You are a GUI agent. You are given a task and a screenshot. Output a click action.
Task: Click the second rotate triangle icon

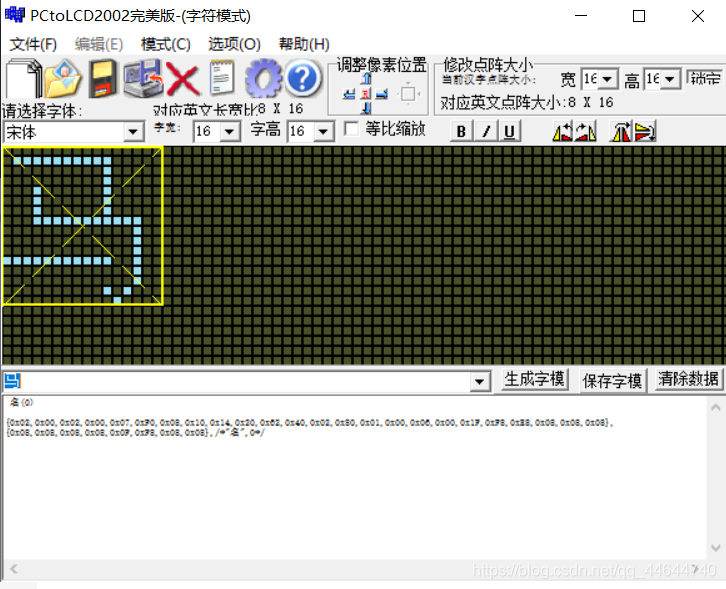[586, 131]
